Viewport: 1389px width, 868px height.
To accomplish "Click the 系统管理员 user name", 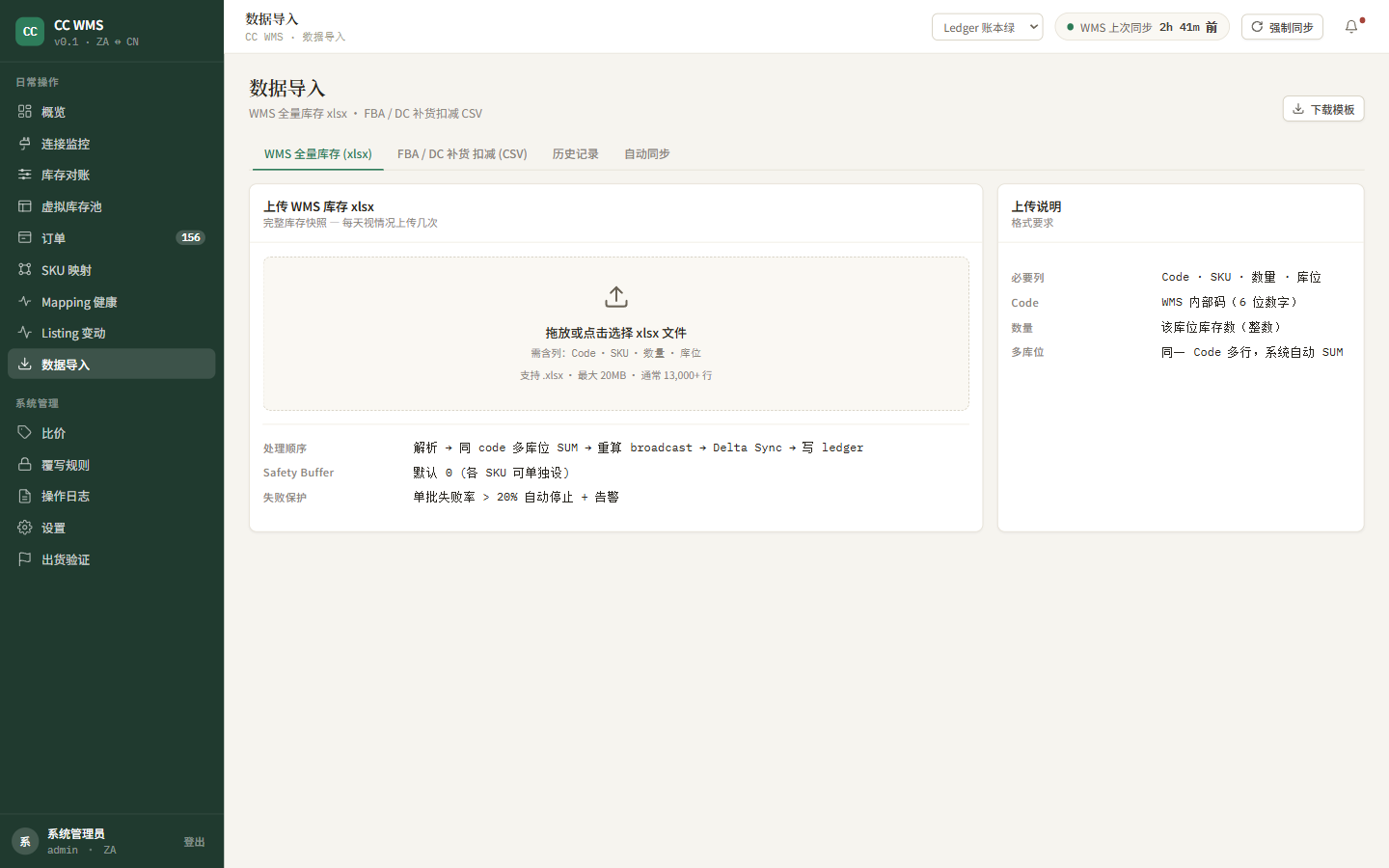I will [76, 834].
